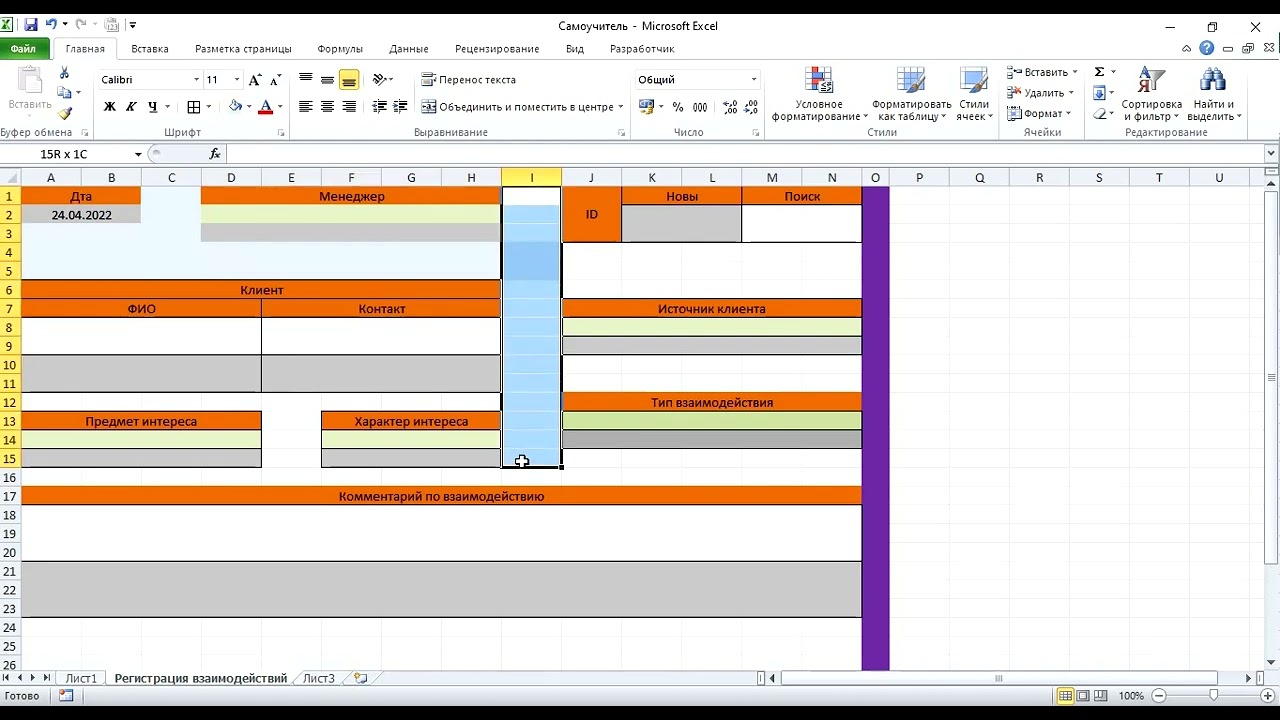
Task: Switch to Page Layout view icon
Action: point(1085,696)
